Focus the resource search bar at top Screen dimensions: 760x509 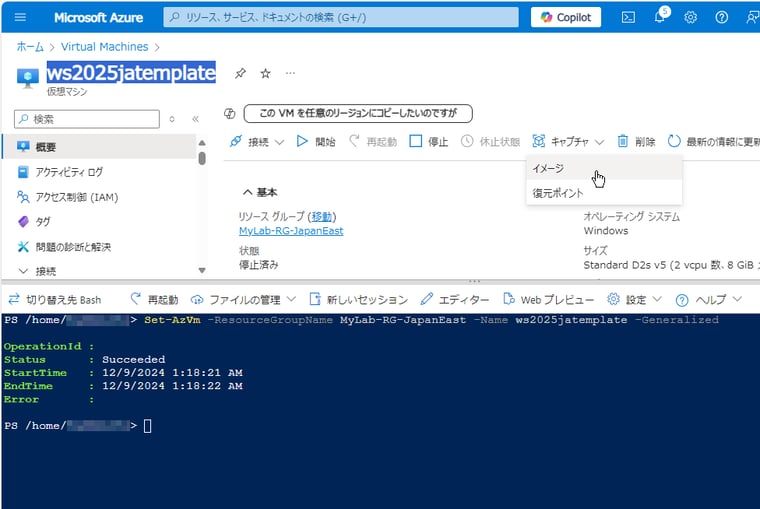click(x=341, y=17)
